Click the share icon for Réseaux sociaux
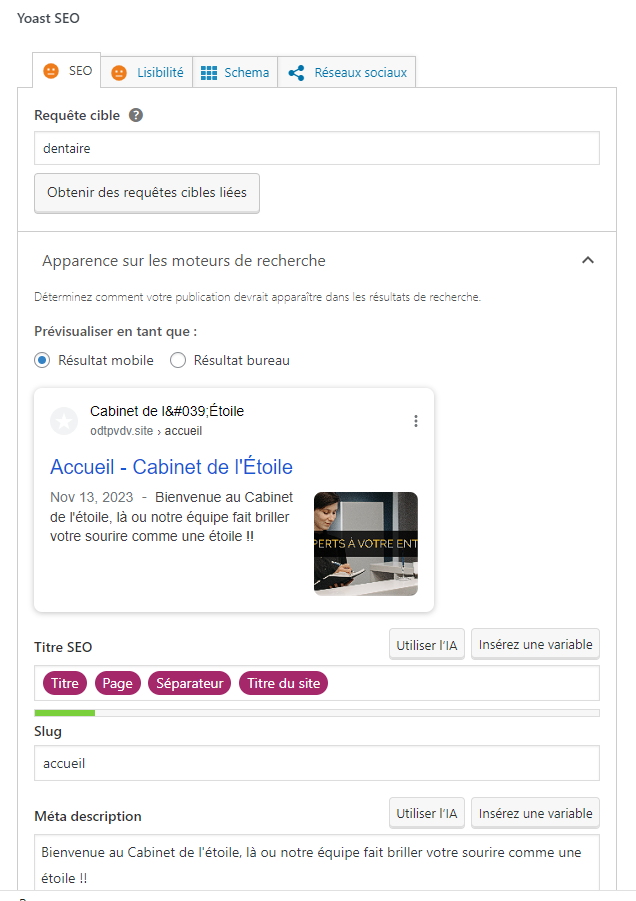 pyautogui.click(x=296, y=73)
